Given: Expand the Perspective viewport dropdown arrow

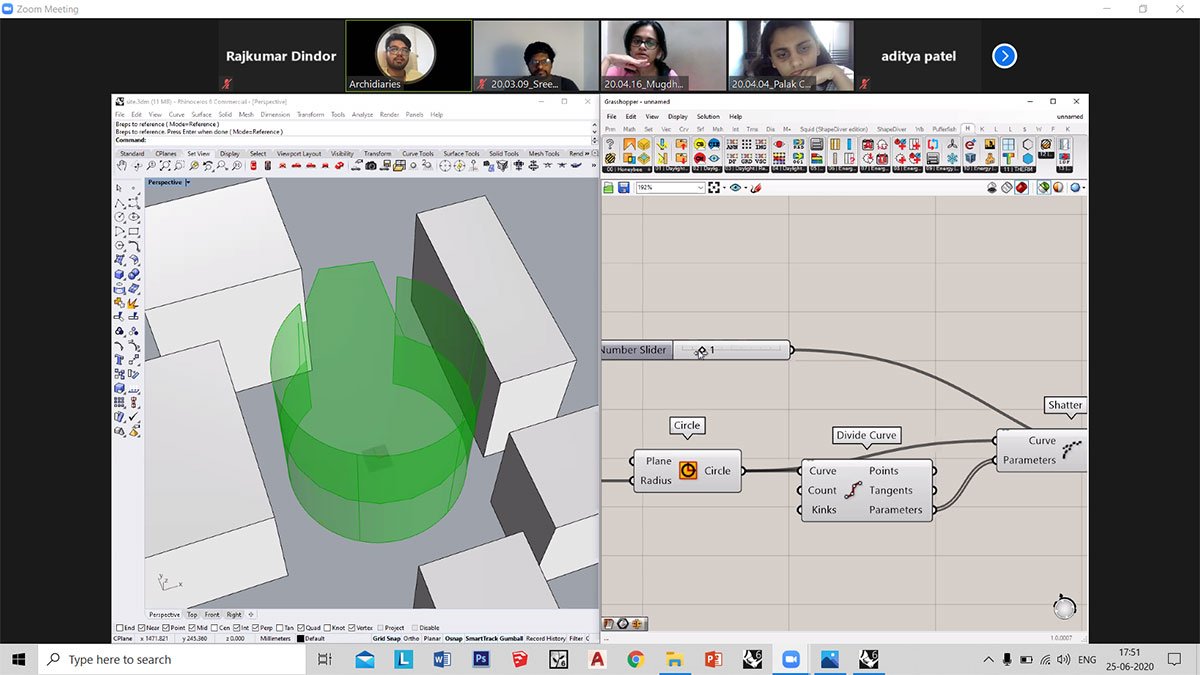Looking at the screenshot, I should (188, 183).
